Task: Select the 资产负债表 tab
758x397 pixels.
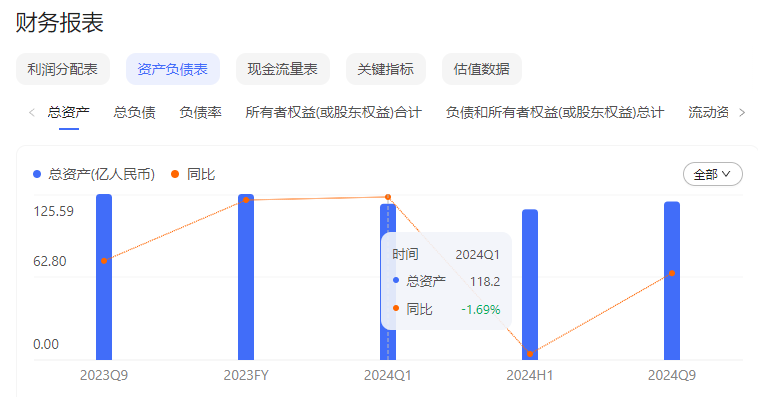Action: pyautogui.click(x=173, y=69)
